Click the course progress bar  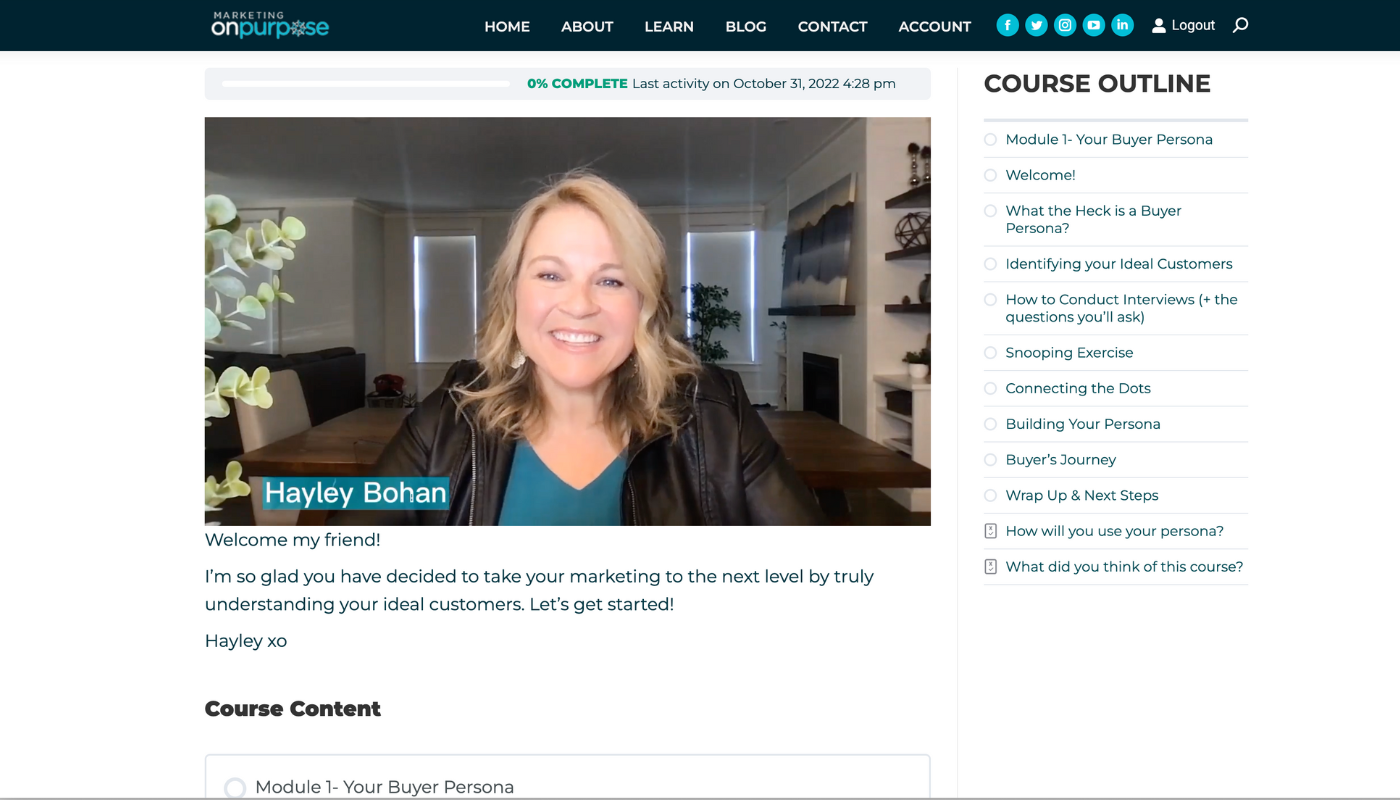366,84
